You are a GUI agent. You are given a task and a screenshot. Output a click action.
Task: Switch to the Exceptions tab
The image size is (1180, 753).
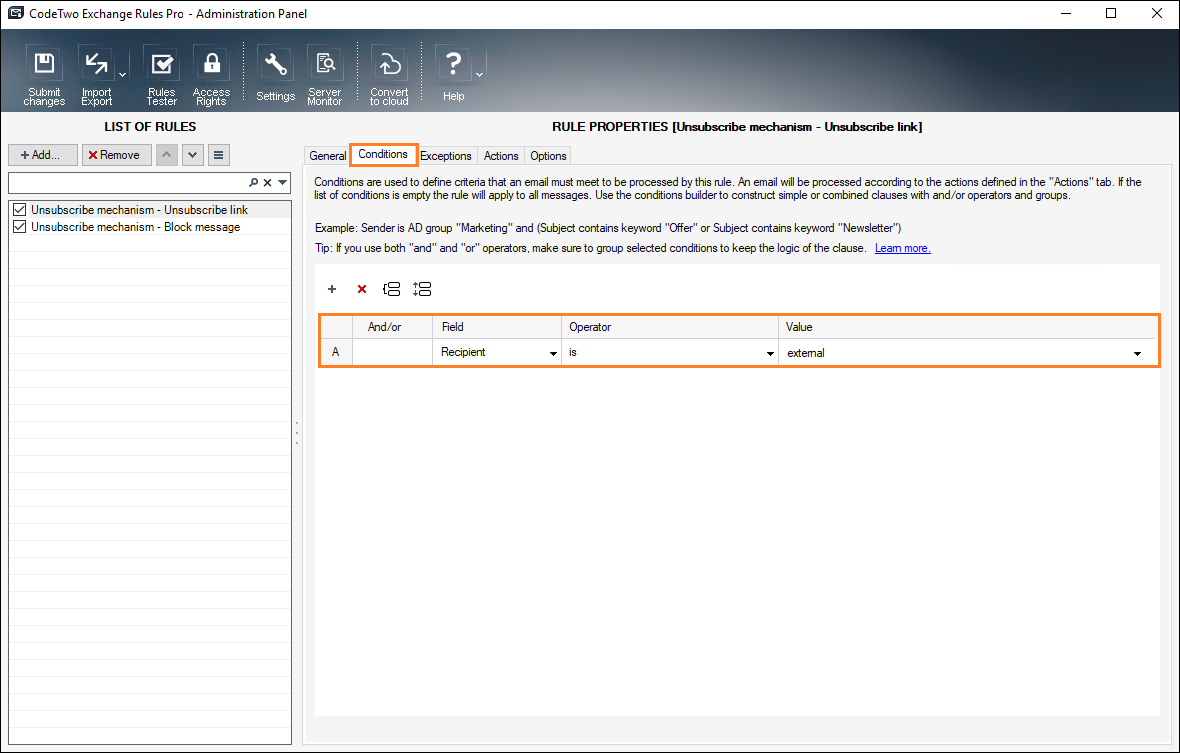[x=446, y=156]
